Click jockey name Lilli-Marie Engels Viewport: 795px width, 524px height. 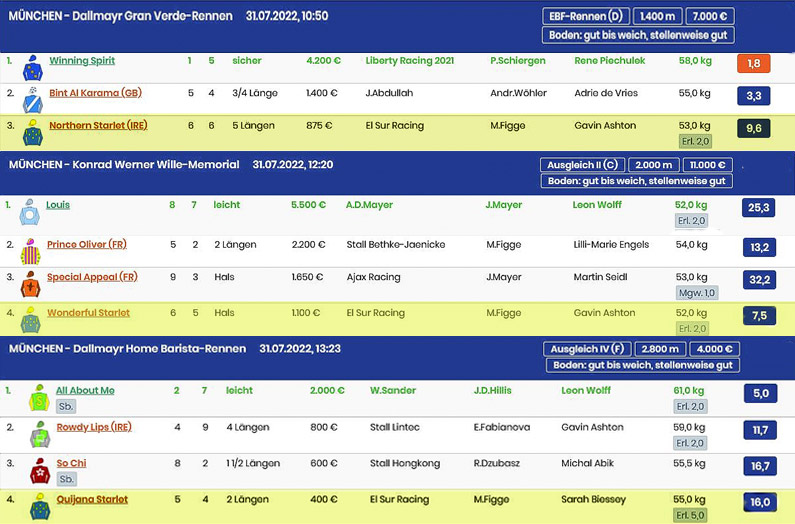click(611, 244)
